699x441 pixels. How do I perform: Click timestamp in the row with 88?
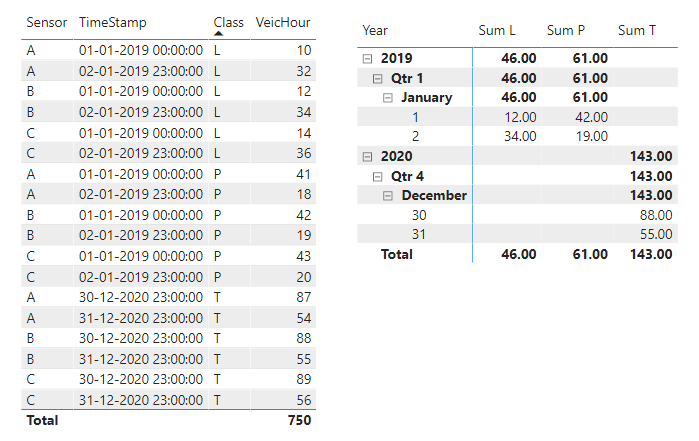tap(141, 338)
